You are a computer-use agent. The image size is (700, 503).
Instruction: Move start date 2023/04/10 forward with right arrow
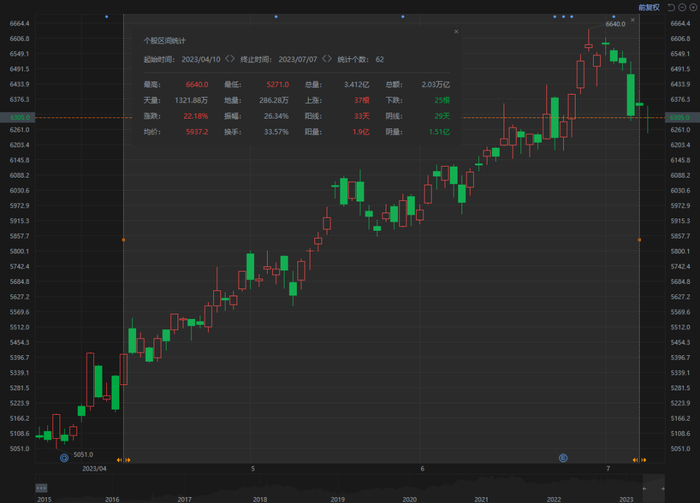[232, 59]
